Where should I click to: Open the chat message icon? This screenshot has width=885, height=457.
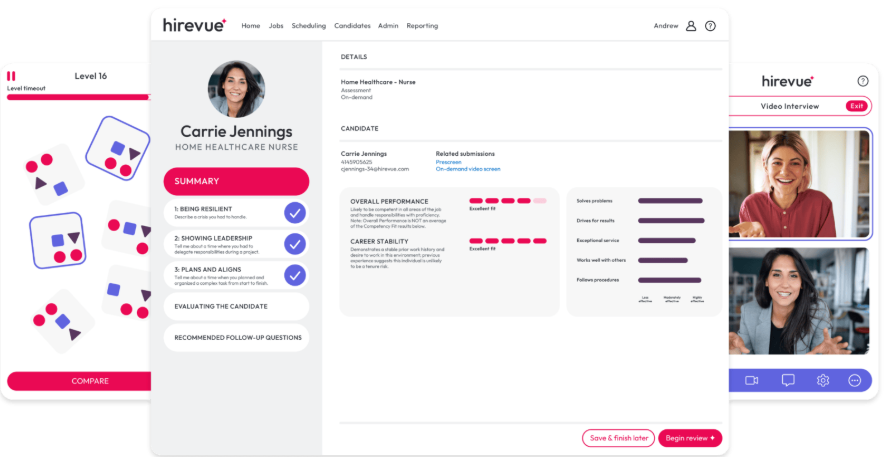point(788,380)
